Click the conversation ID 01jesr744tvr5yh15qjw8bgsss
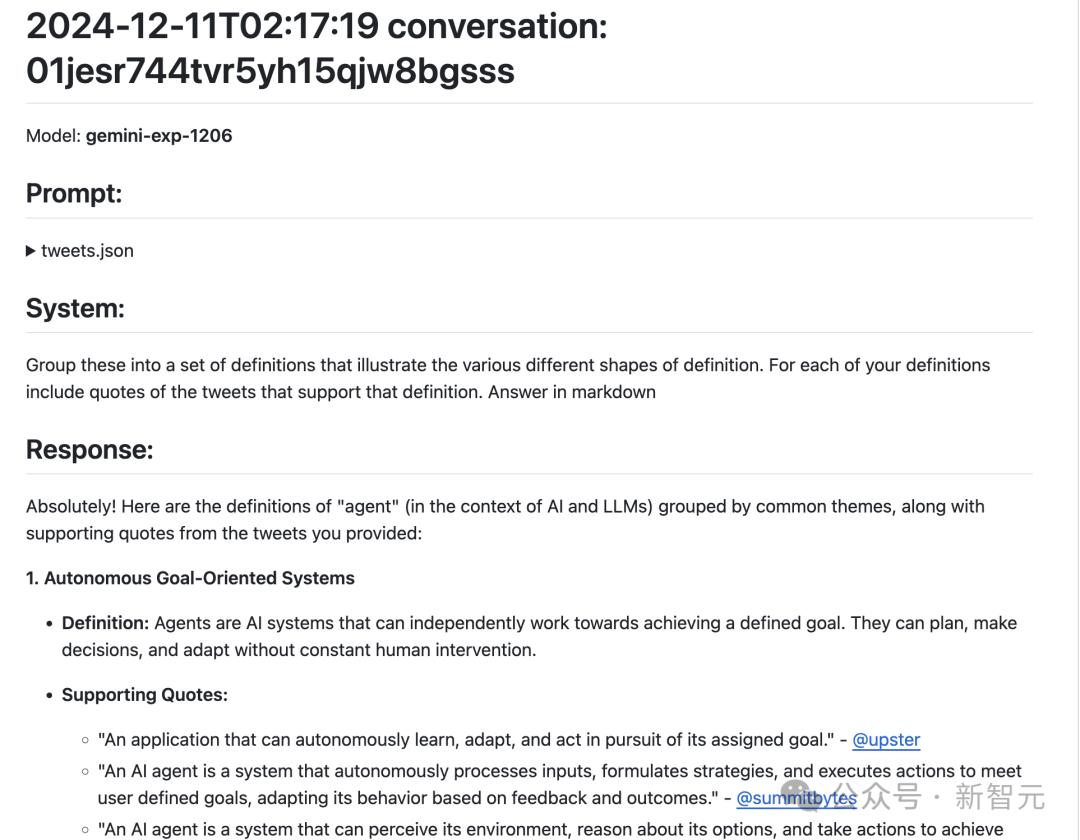1080x840 pixels. coord(270,71)
